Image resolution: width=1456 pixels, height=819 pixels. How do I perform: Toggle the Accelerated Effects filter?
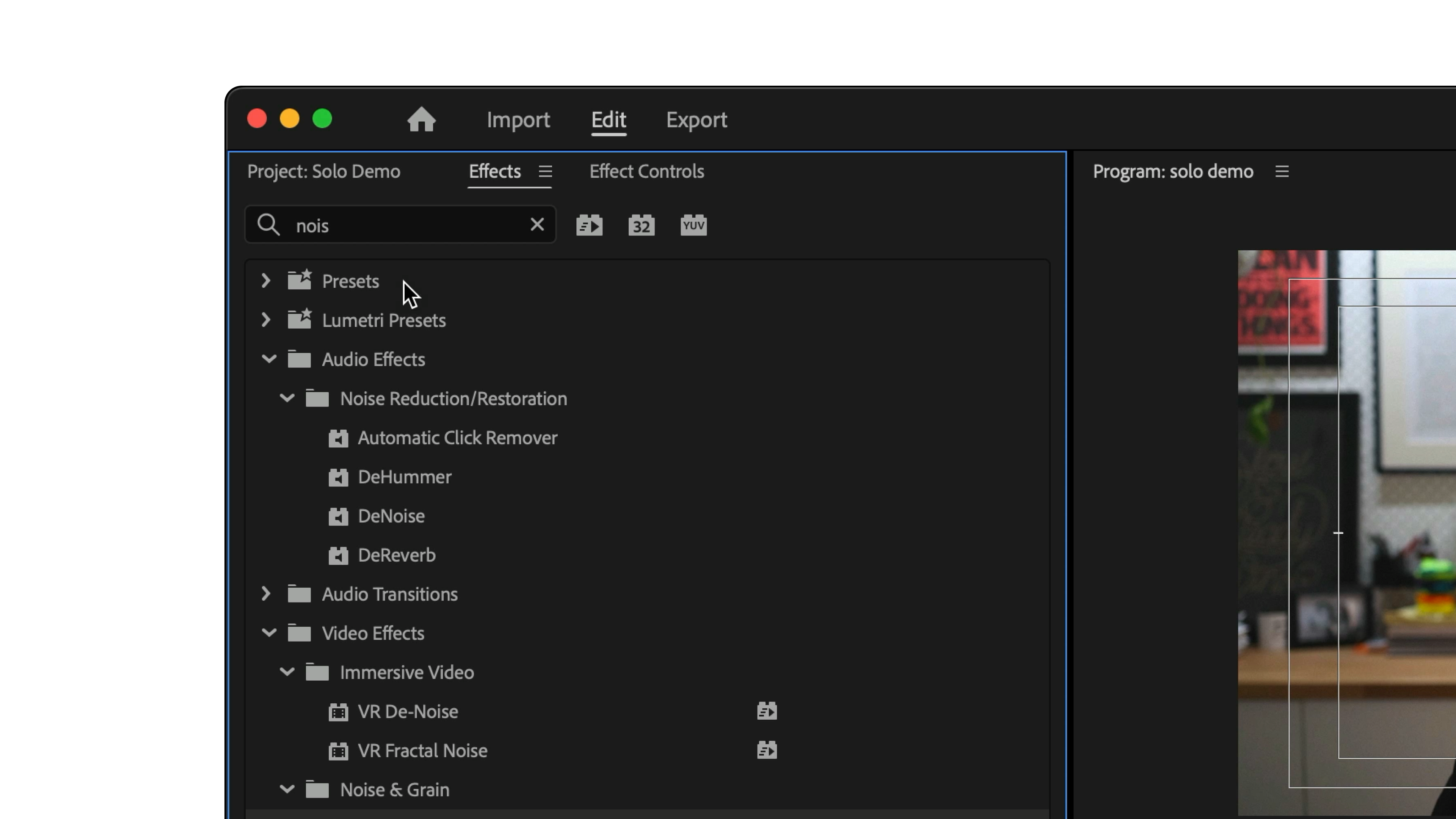coord(590,224)
